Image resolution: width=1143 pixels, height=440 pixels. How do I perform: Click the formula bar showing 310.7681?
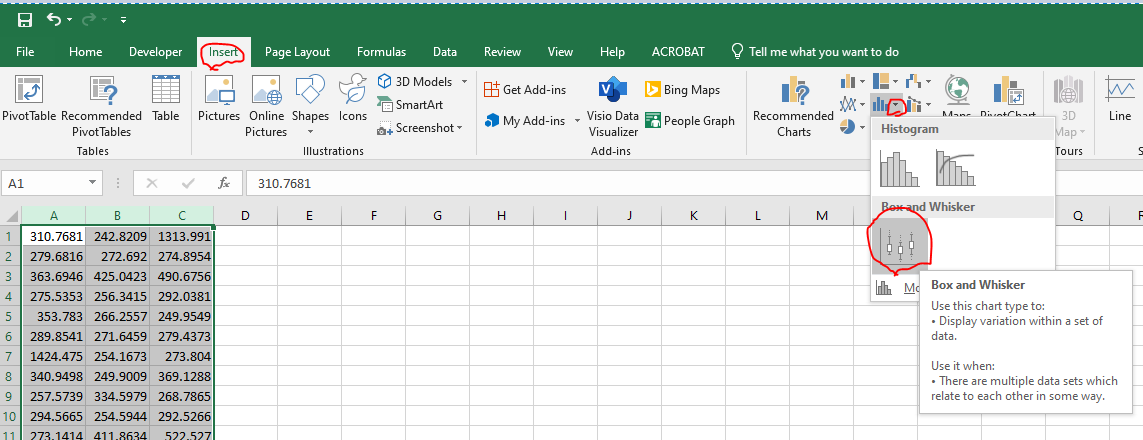pos(695,184)
